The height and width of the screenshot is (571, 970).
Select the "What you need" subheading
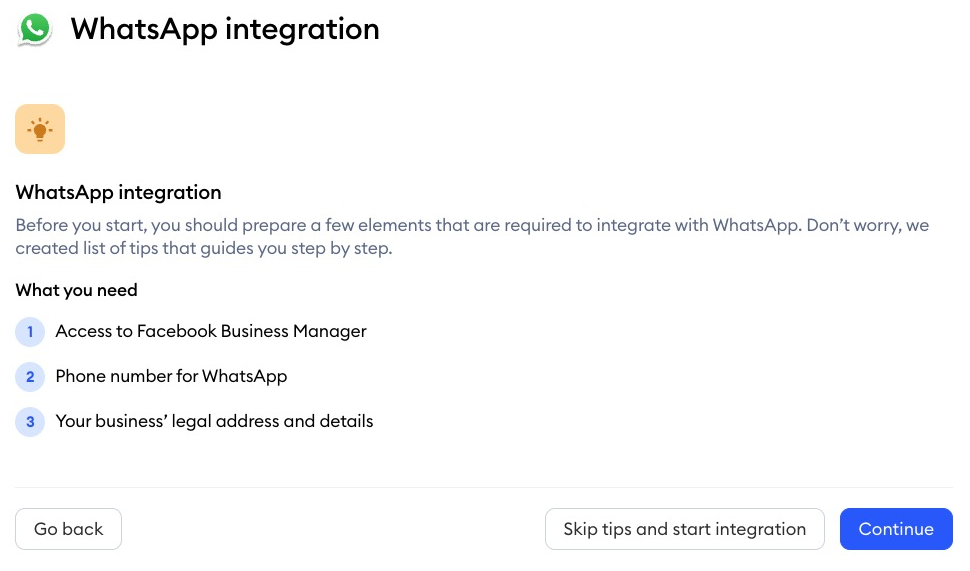[x=76, y=290]
